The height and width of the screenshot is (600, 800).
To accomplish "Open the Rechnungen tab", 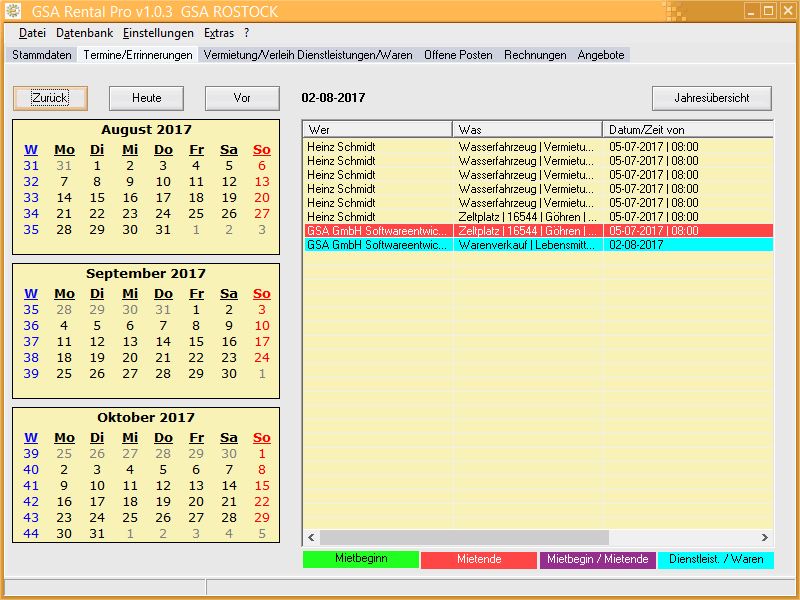I will tap(535, 55).
